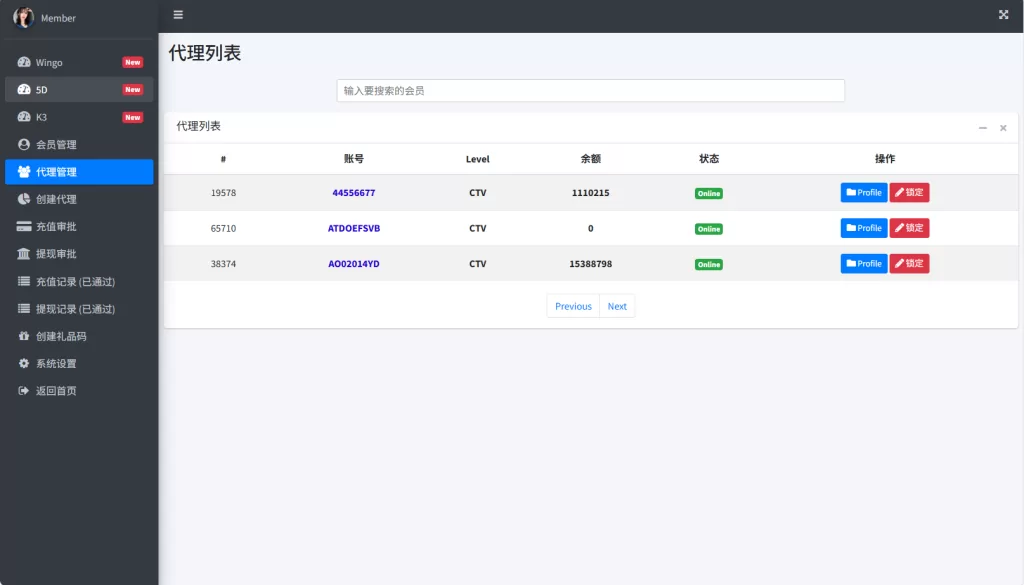The image size is (1024, 585).
Task: Click the Member profile avatar
Action: (24, 17)
